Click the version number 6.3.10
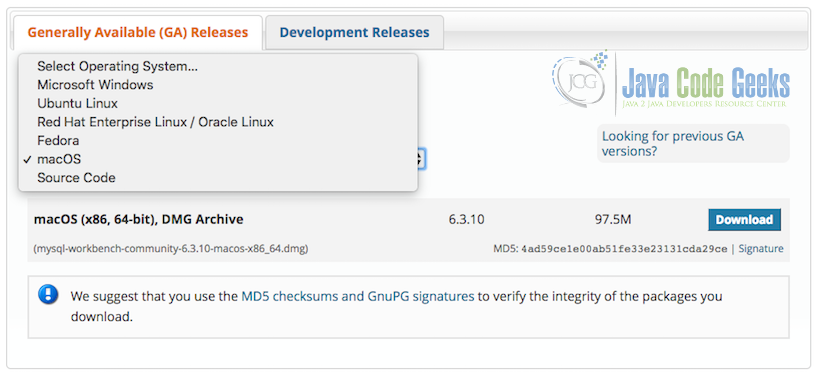820x377 pixels. tap(466, 220)
